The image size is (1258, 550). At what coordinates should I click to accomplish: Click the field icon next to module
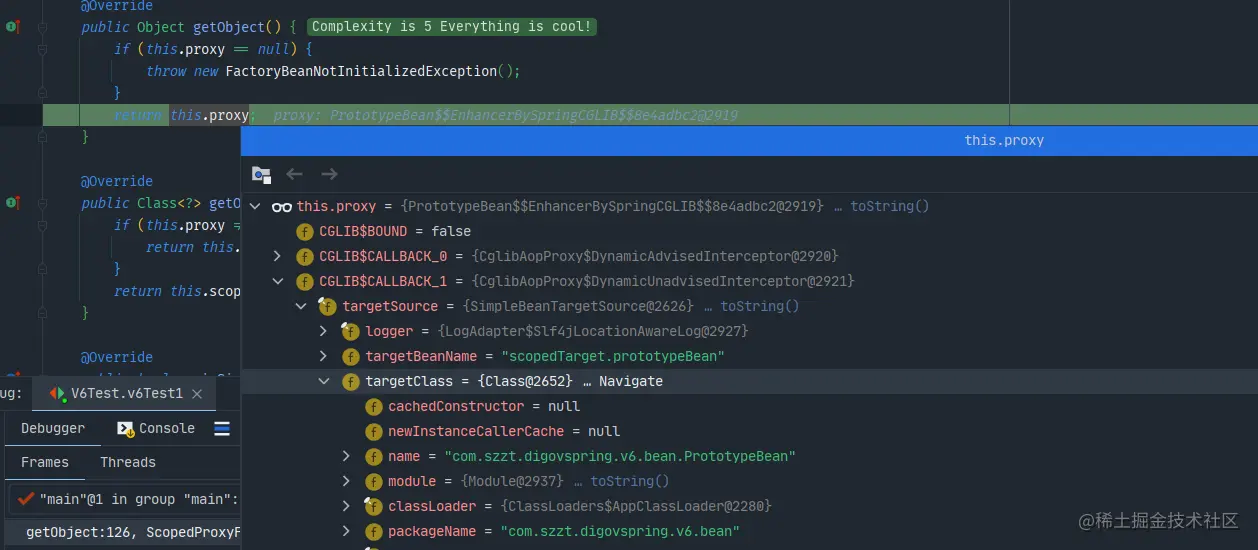tap(373, 481)
